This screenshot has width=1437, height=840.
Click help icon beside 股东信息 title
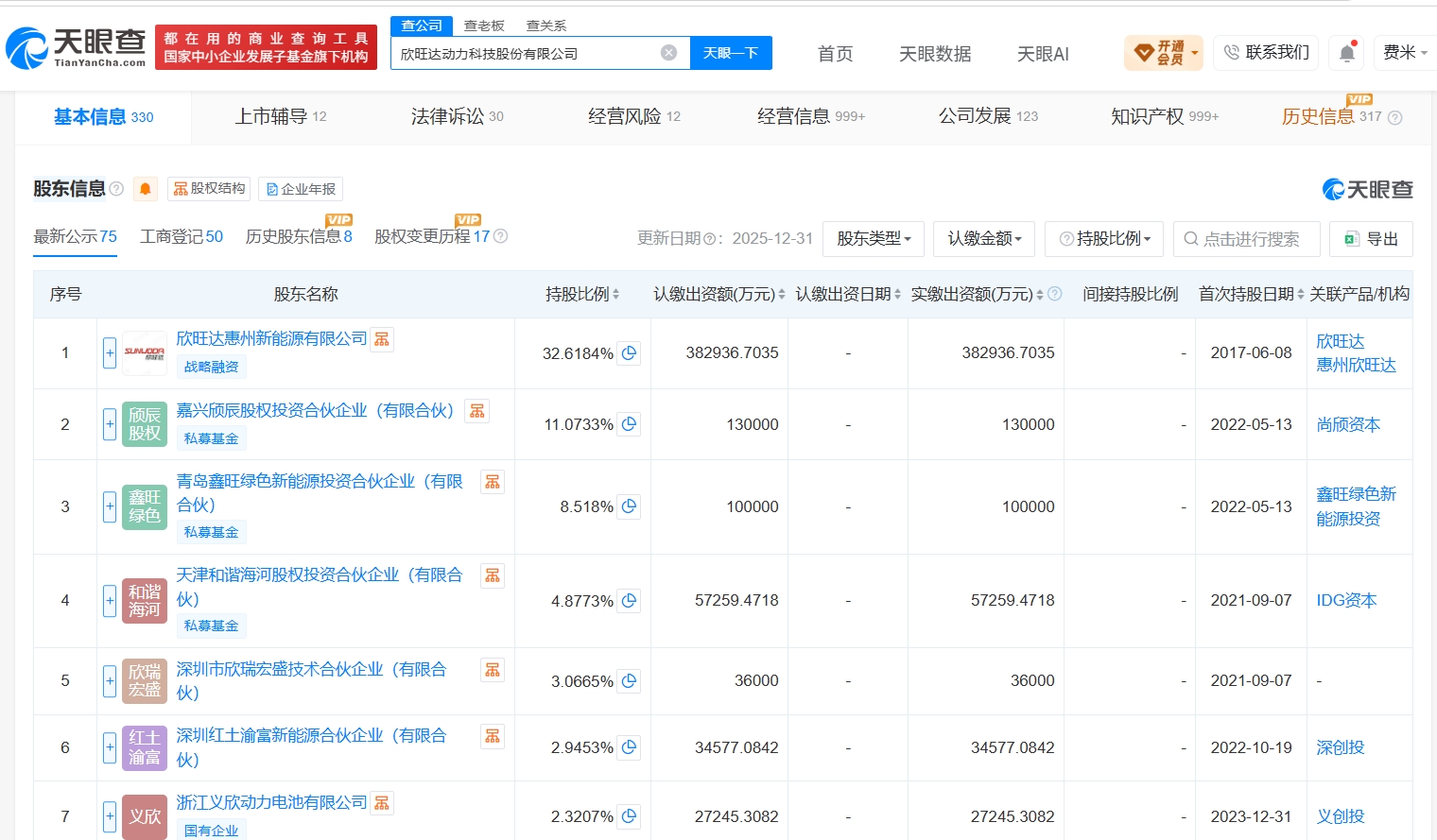coord(116,189)
